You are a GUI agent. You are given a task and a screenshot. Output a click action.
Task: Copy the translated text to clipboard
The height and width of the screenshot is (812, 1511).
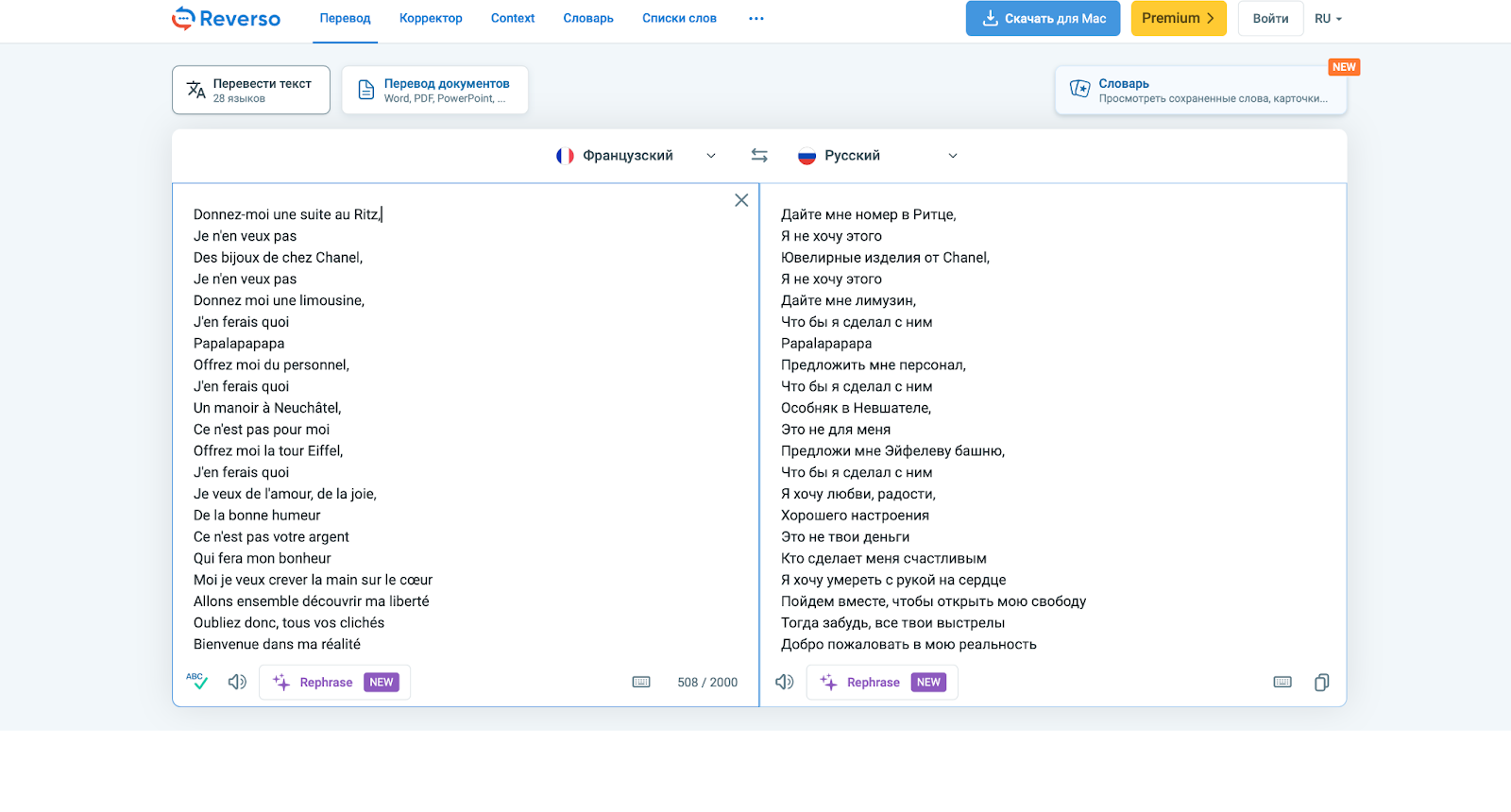1321,682
